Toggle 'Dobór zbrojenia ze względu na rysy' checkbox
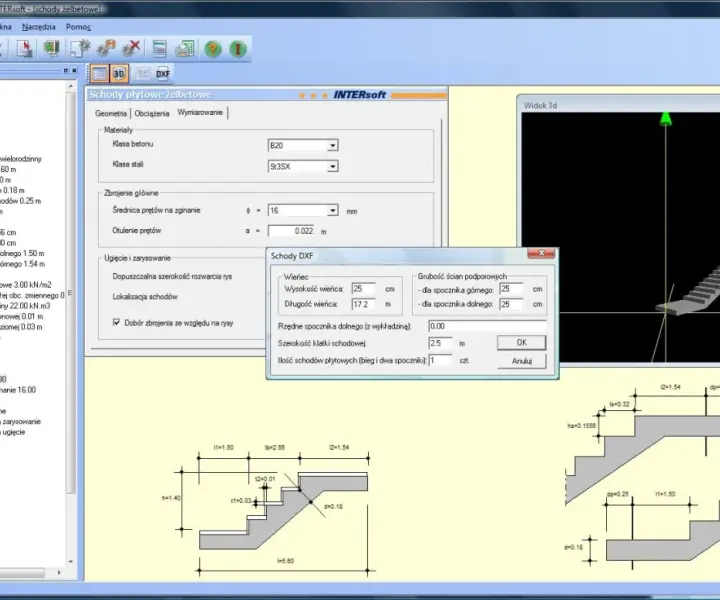The width and height of the screenshot is (720, 600). (117, 322)
